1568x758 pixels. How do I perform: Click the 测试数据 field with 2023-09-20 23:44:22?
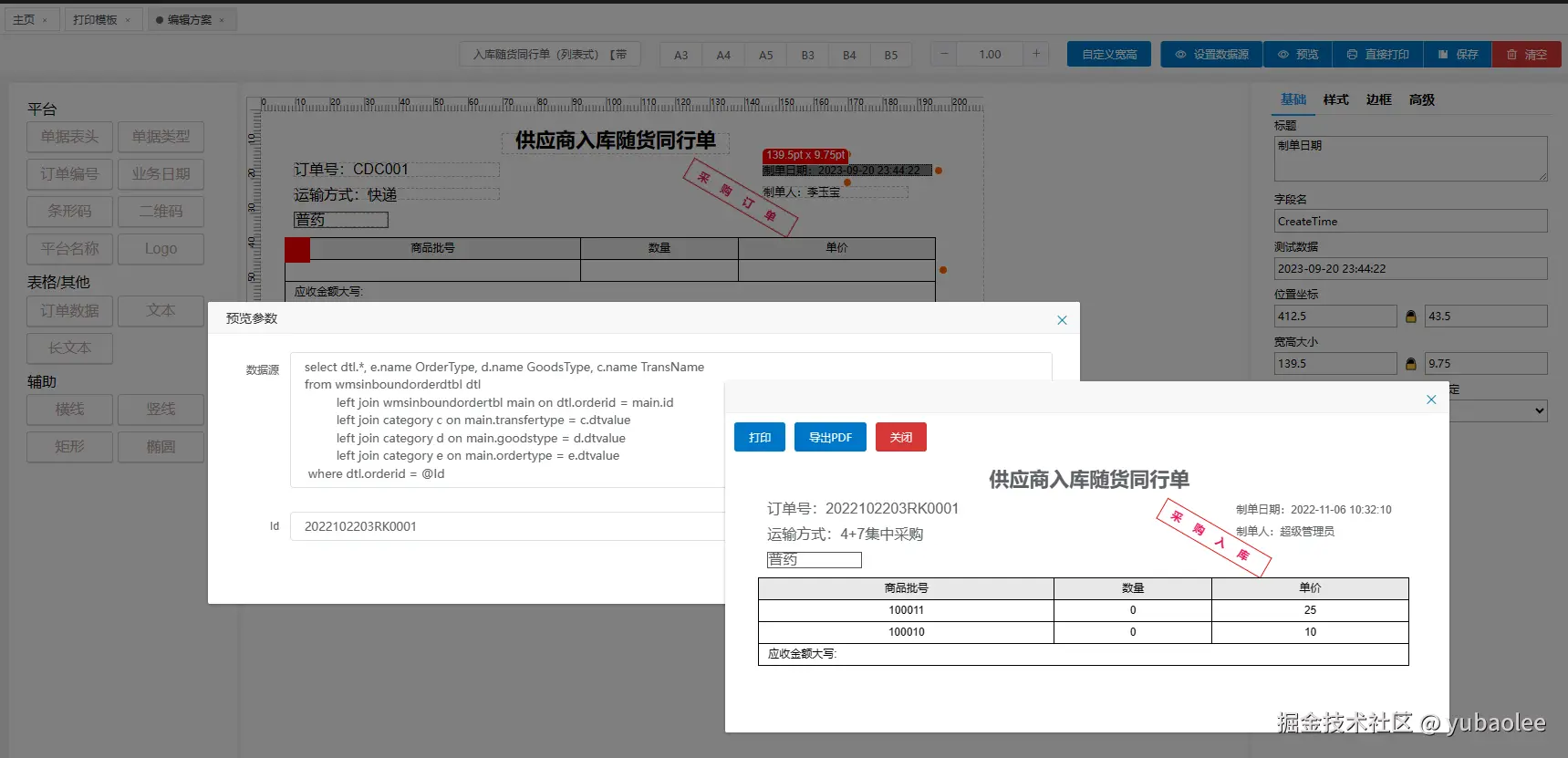coord(1411,268)
